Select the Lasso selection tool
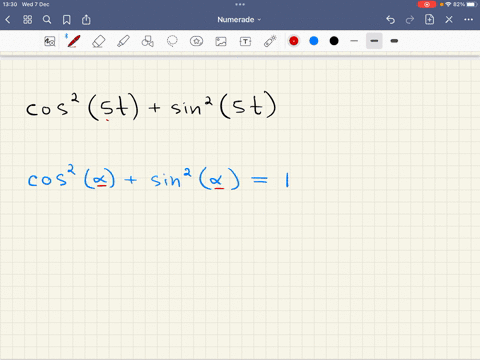This screenshot has height=360, width=480. (172, 41)
